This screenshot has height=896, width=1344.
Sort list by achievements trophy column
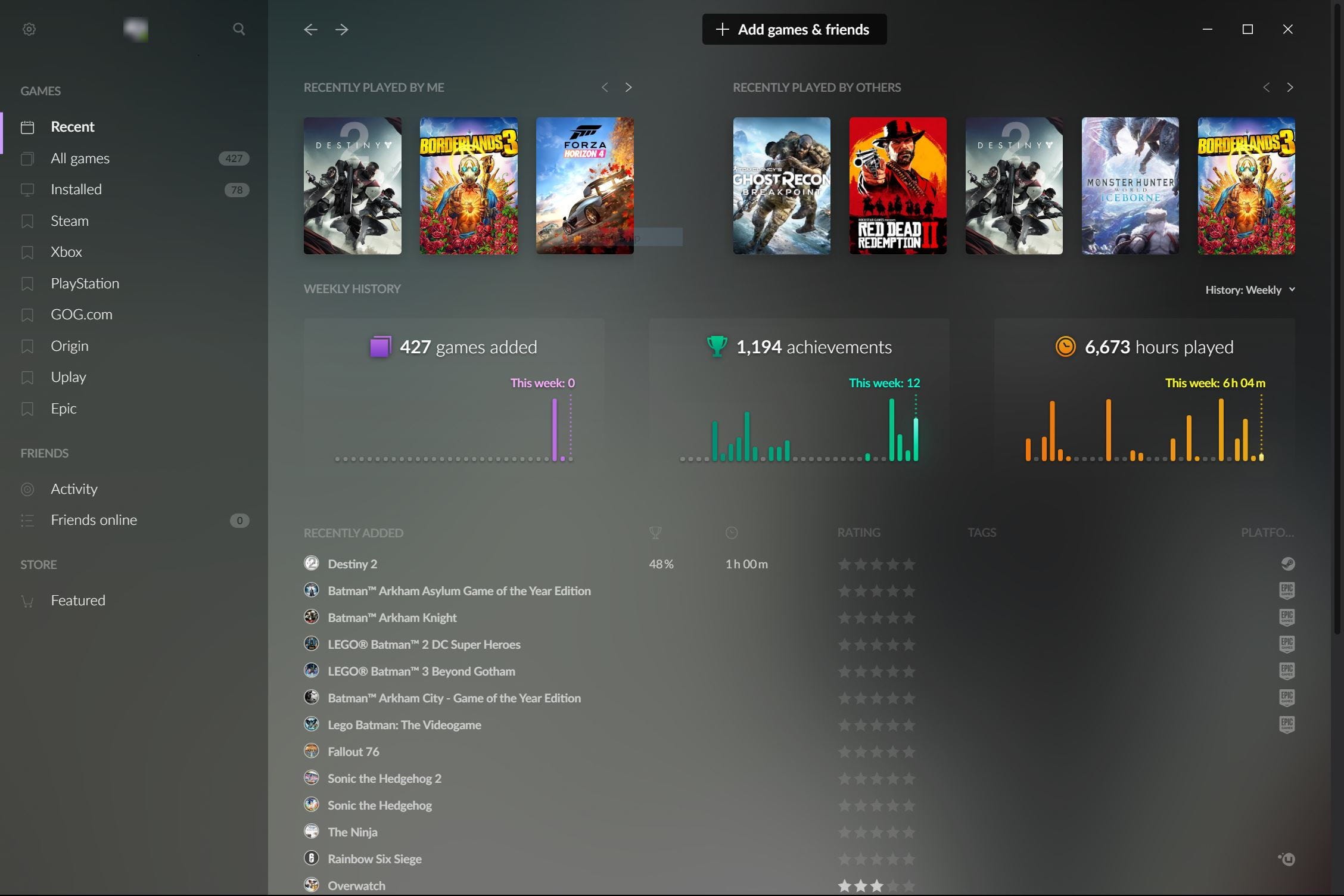[655, 533]
